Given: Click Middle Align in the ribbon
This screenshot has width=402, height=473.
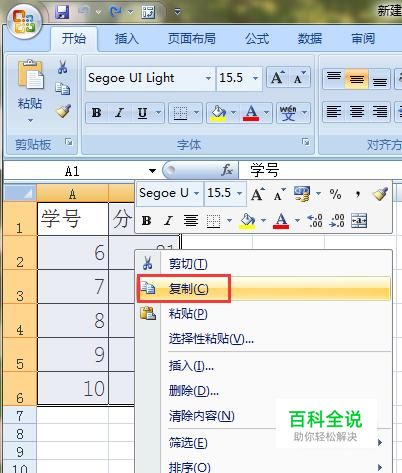Looking at the screenshot, I should tap(357, 79).
